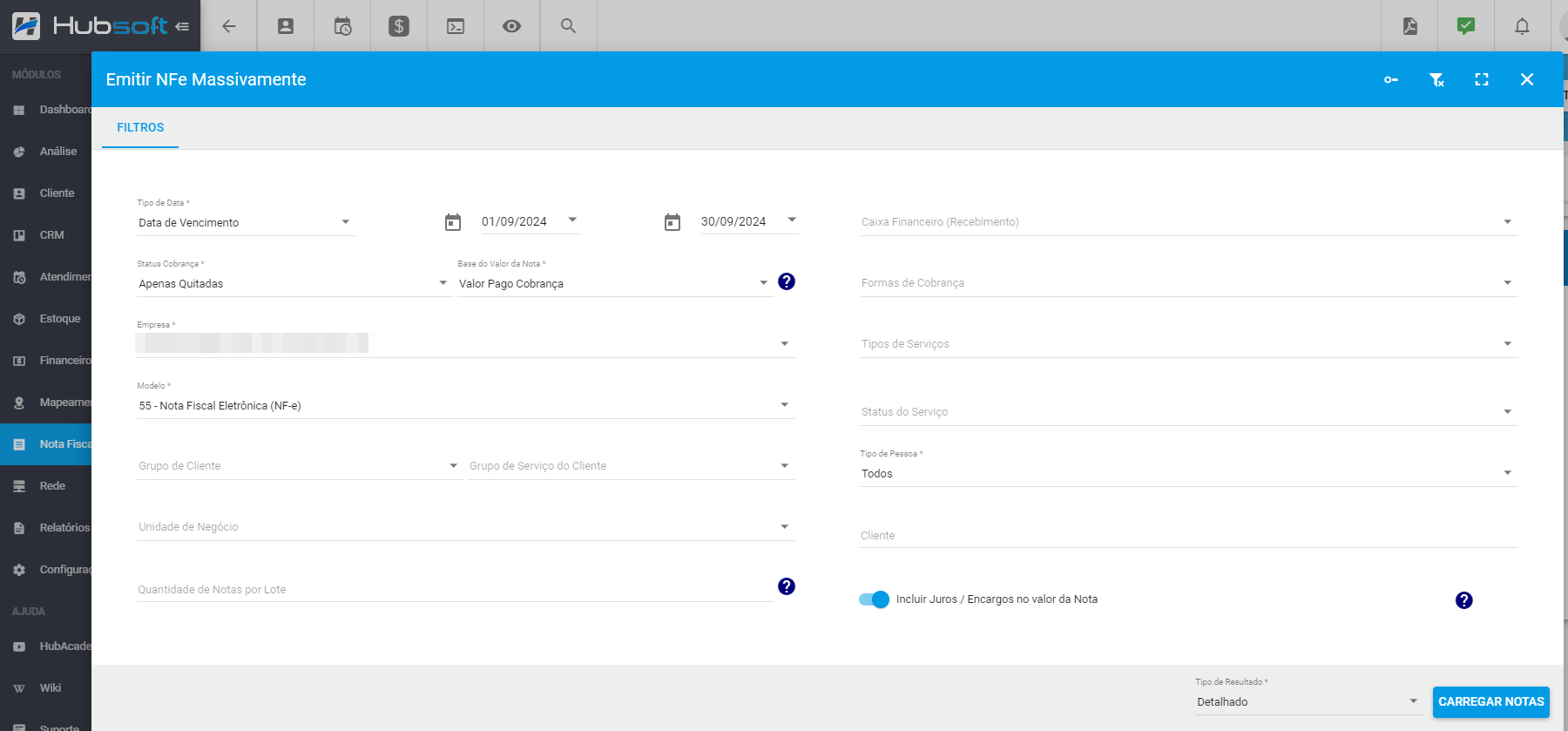Click Quantidade de Notas por Lote field
Screen dimensions: 1568x731
point(455,590)
